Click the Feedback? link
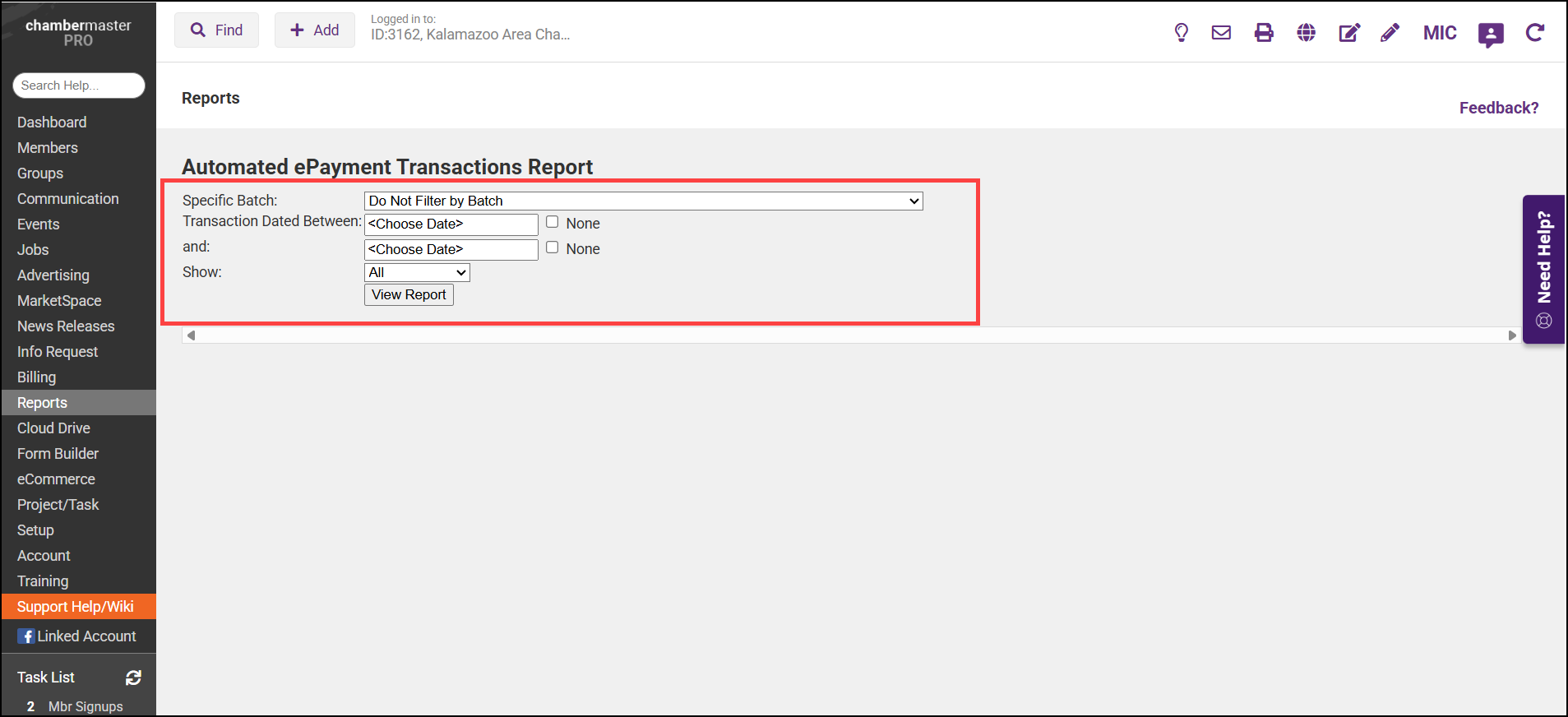The width and height of the screenshot is (1568, 717). (1498, 108)
